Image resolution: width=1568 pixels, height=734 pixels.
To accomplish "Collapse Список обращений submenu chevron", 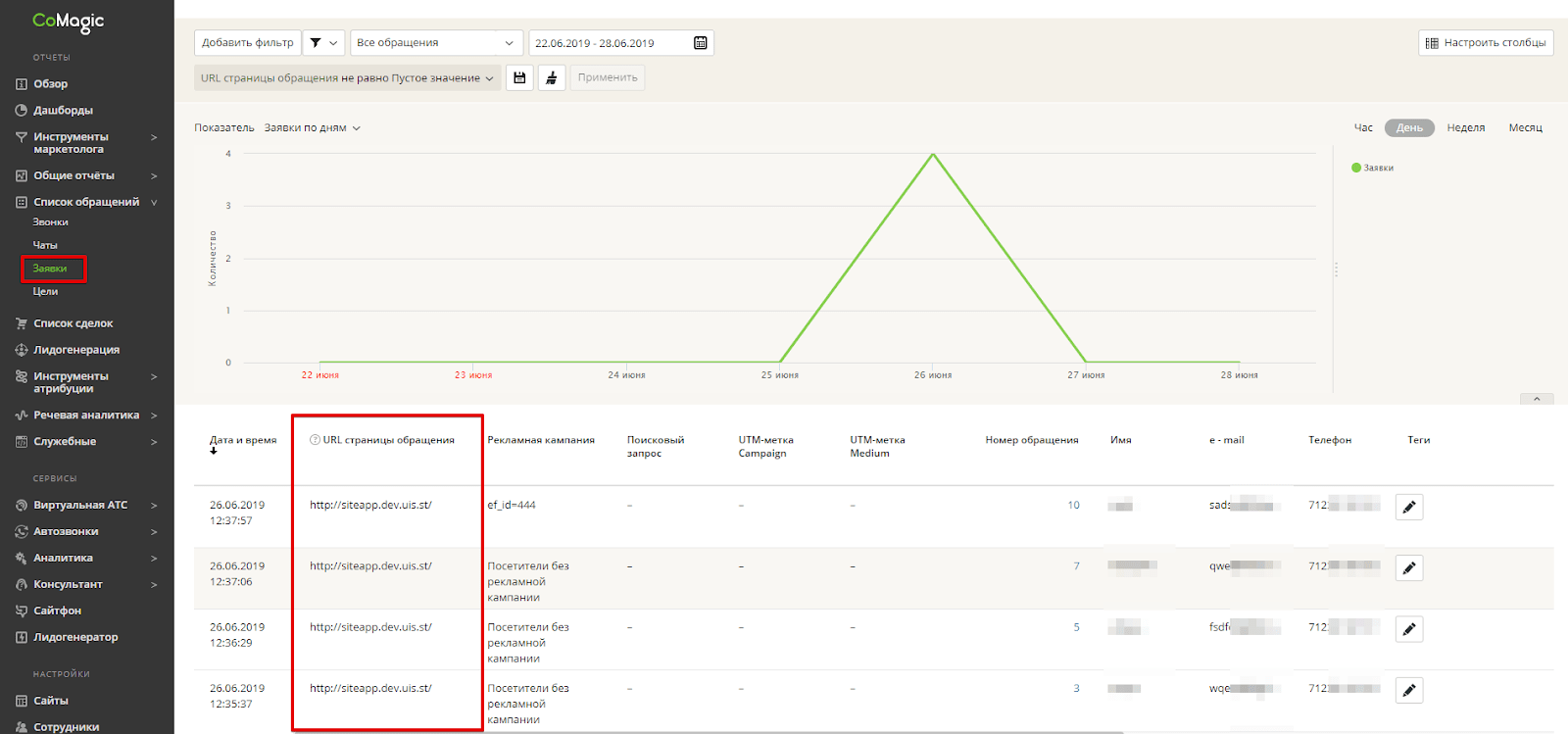I will (x=154, y=202).
